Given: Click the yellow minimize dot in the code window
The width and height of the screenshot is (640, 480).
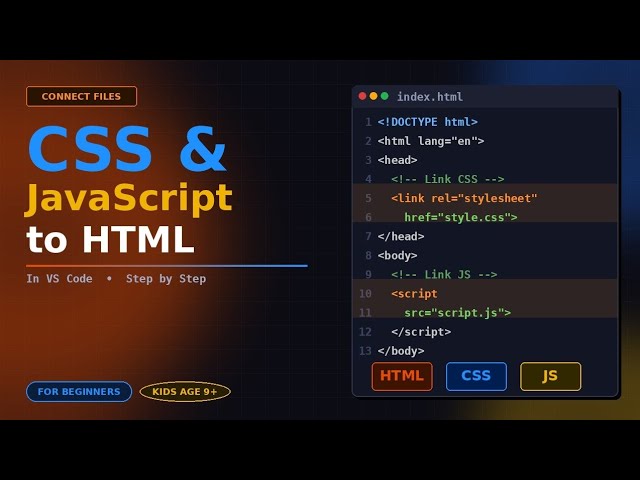Looking at the screenshot, I should pyautogui.click(x=373, y=96).
